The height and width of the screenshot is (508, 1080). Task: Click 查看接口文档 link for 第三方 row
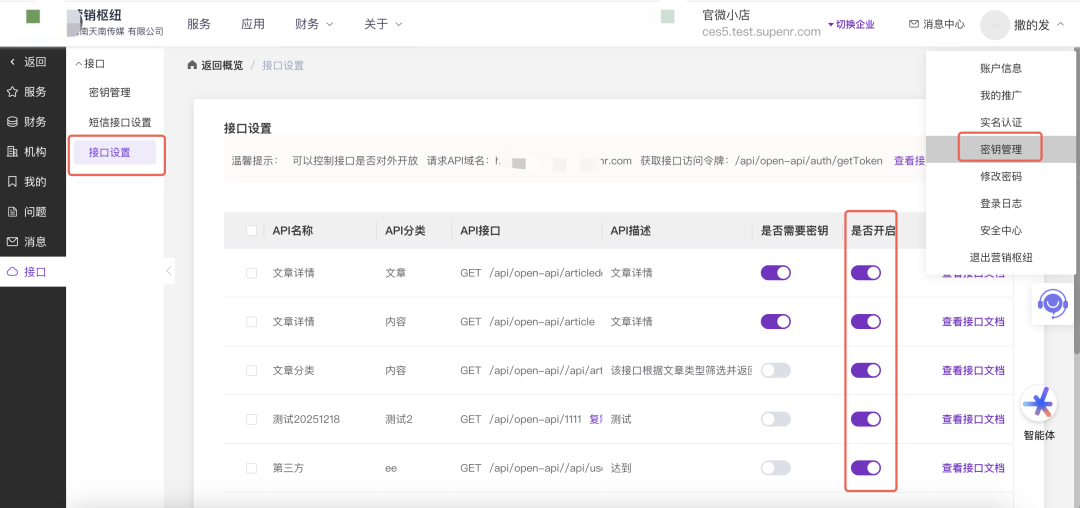[x=972, y=468]
